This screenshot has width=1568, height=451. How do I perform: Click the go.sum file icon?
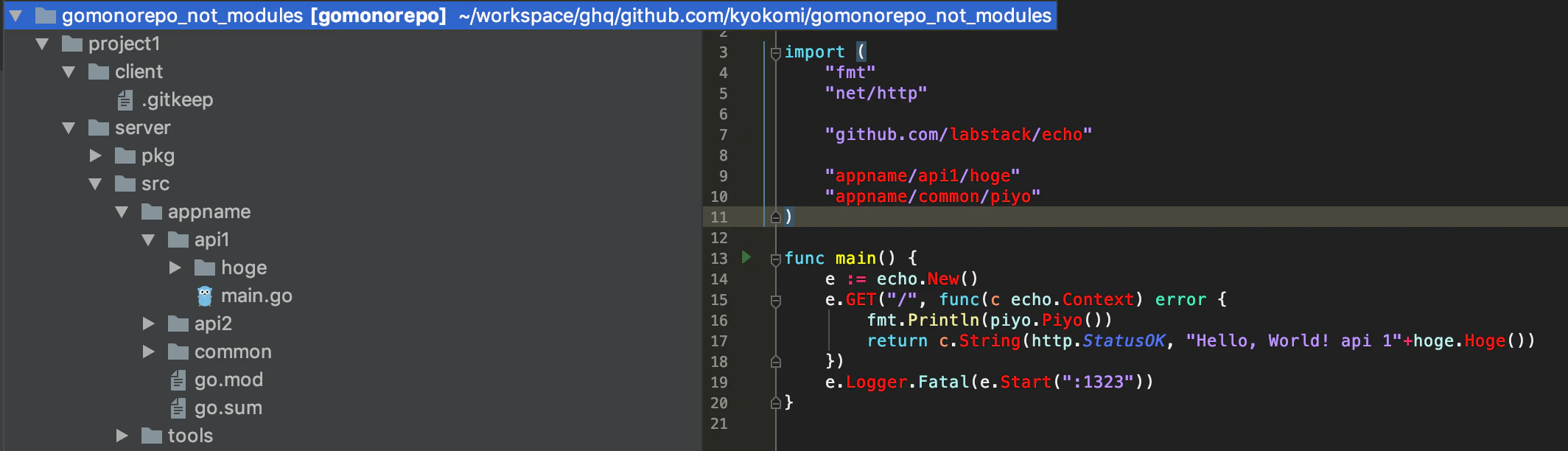tap(178, 408)
